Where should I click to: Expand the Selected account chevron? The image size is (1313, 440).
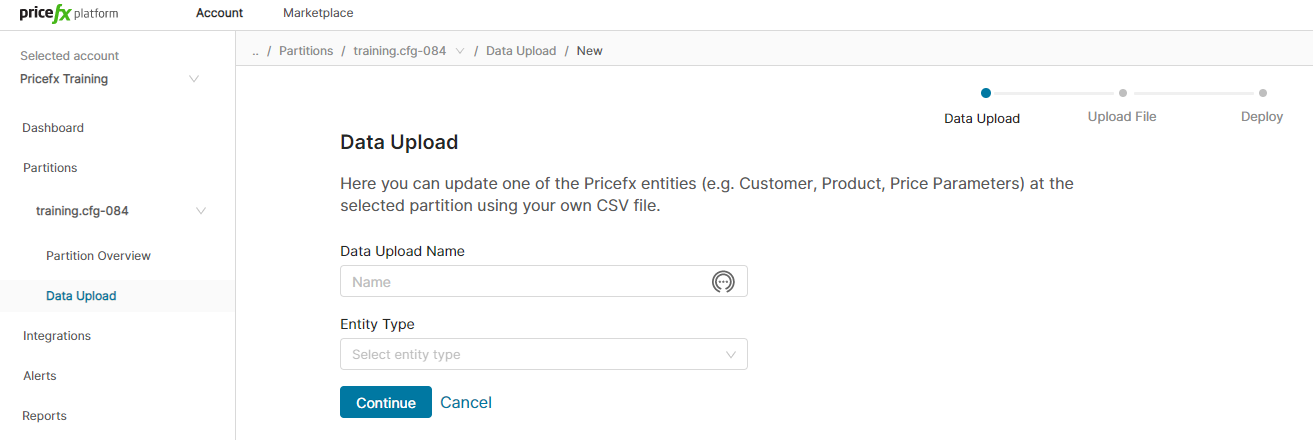194,79
